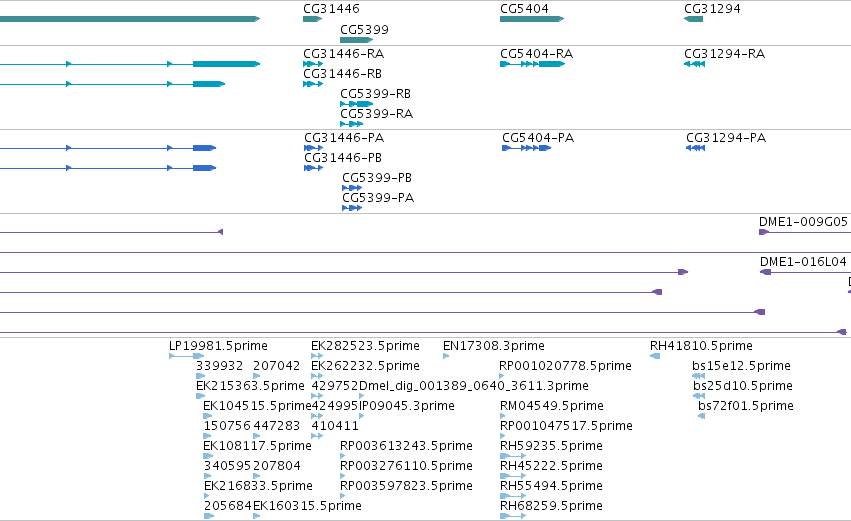Click feature 447283
Screen dimensions: 851x521
pos(257,436)
